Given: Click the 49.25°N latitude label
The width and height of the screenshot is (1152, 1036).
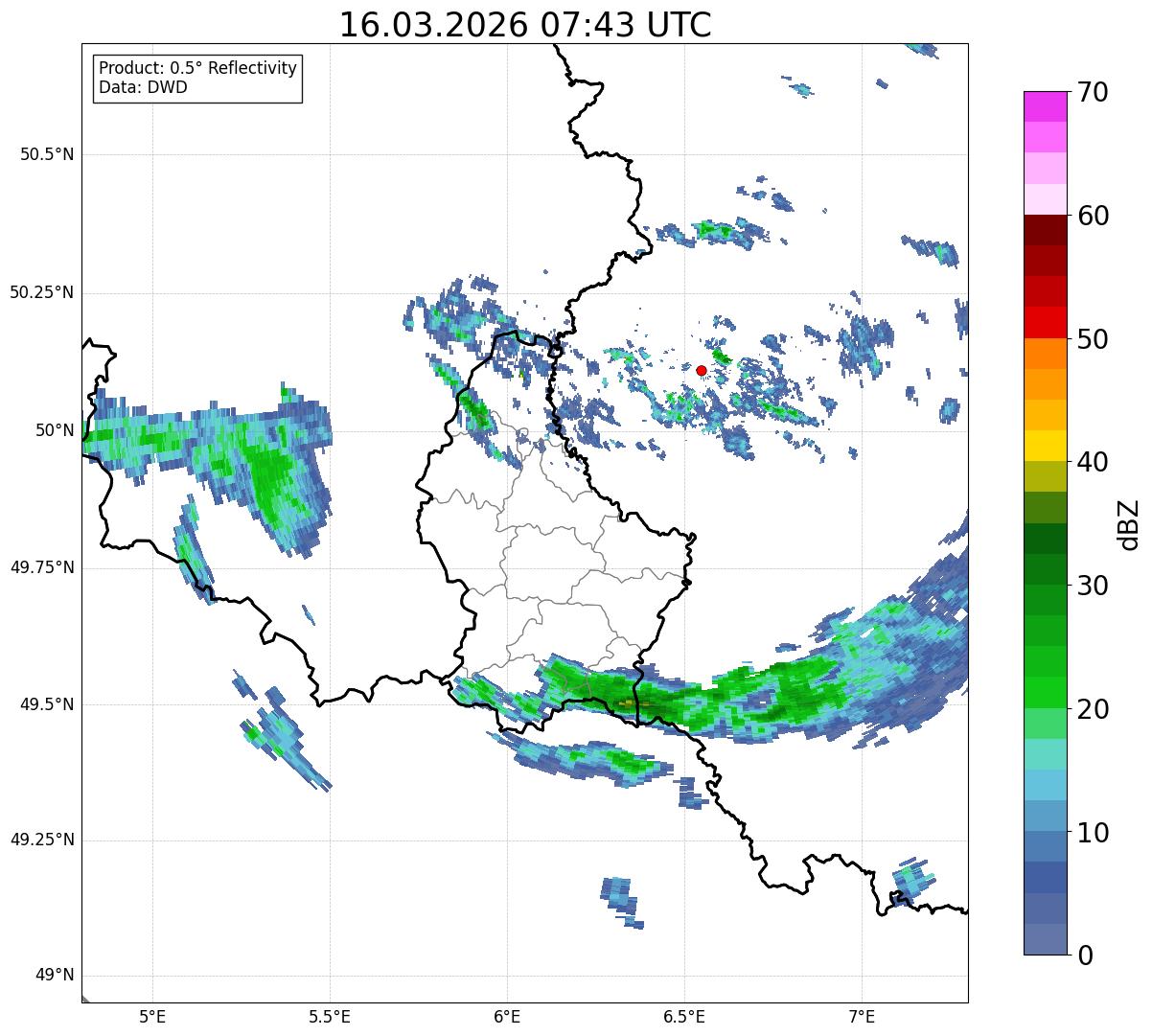Looking at the screenshot, I should pyautogui.click(x=42, y=840).
